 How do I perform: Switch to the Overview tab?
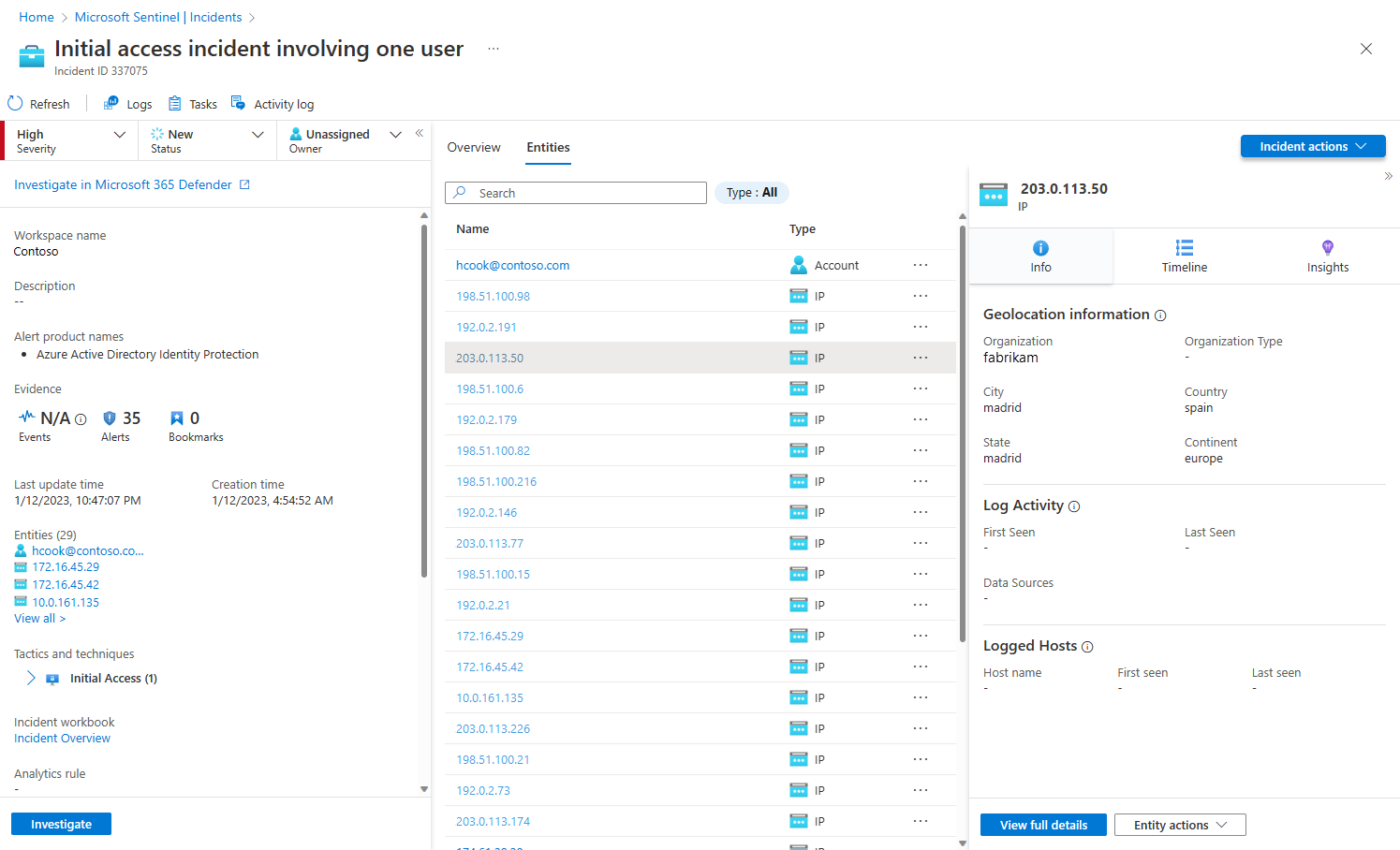(x=474, y=147)
